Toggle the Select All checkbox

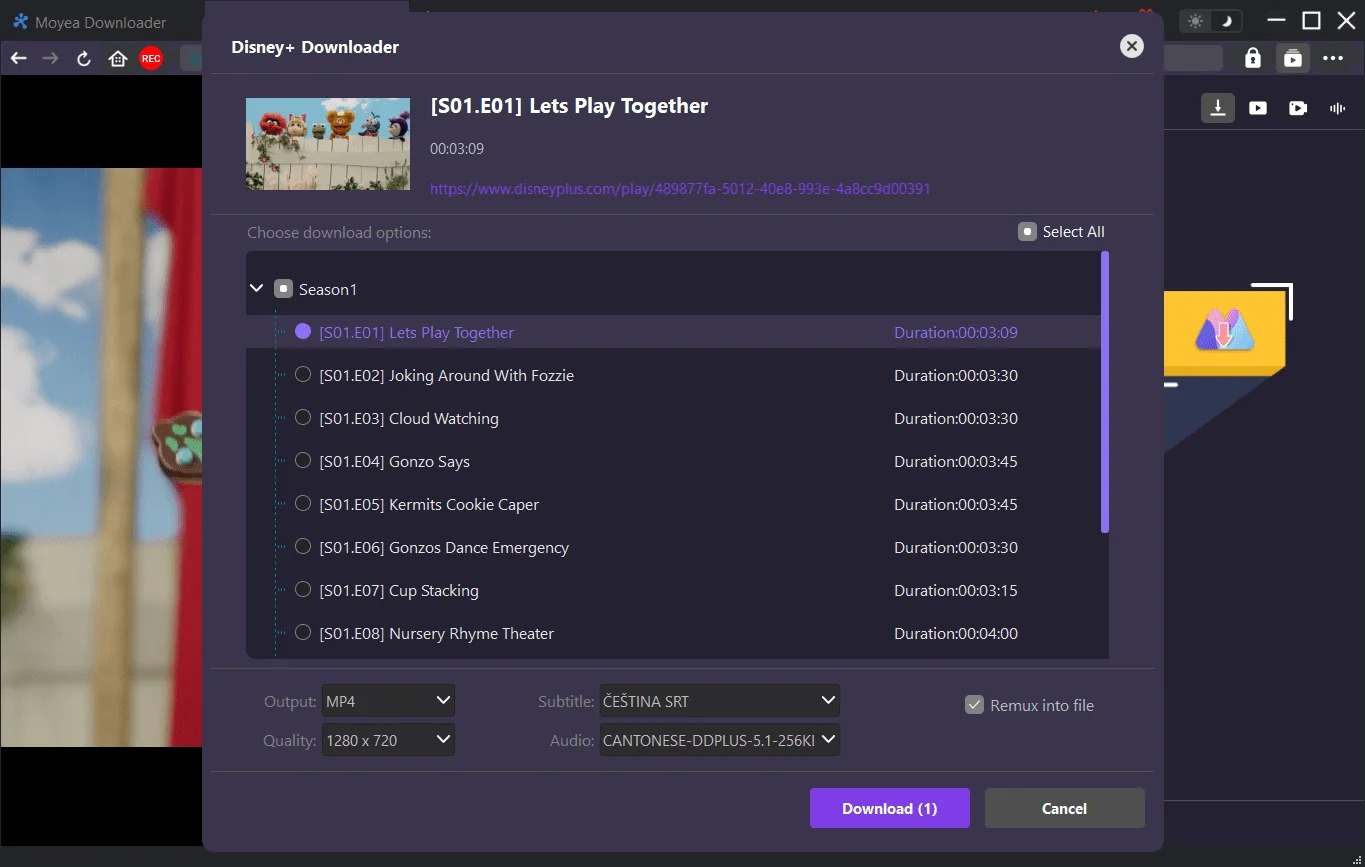click(1027, 232)
